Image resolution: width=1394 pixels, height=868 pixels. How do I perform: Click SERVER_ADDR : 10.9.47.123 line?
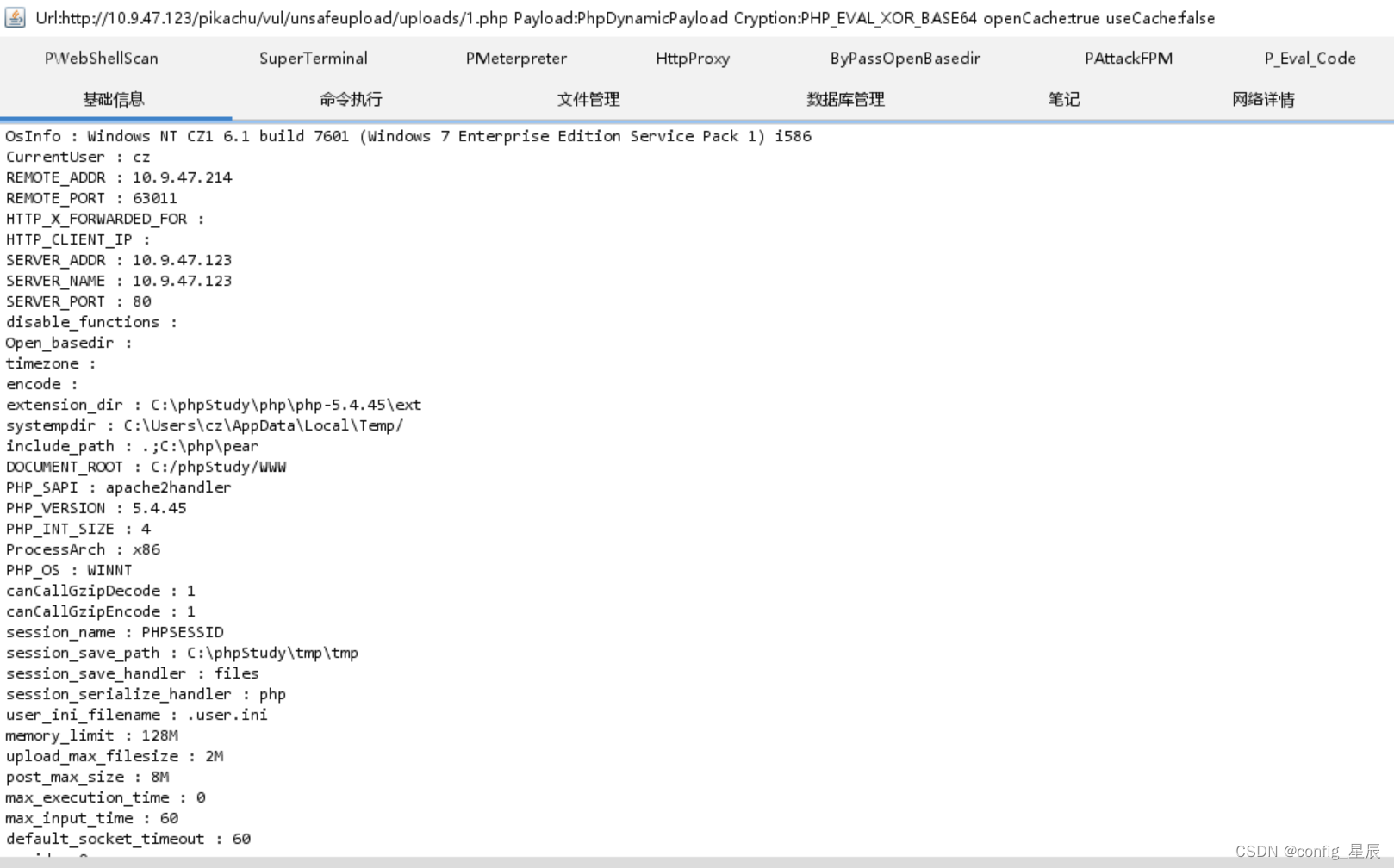pyautogui.click(x=119, y=260)
